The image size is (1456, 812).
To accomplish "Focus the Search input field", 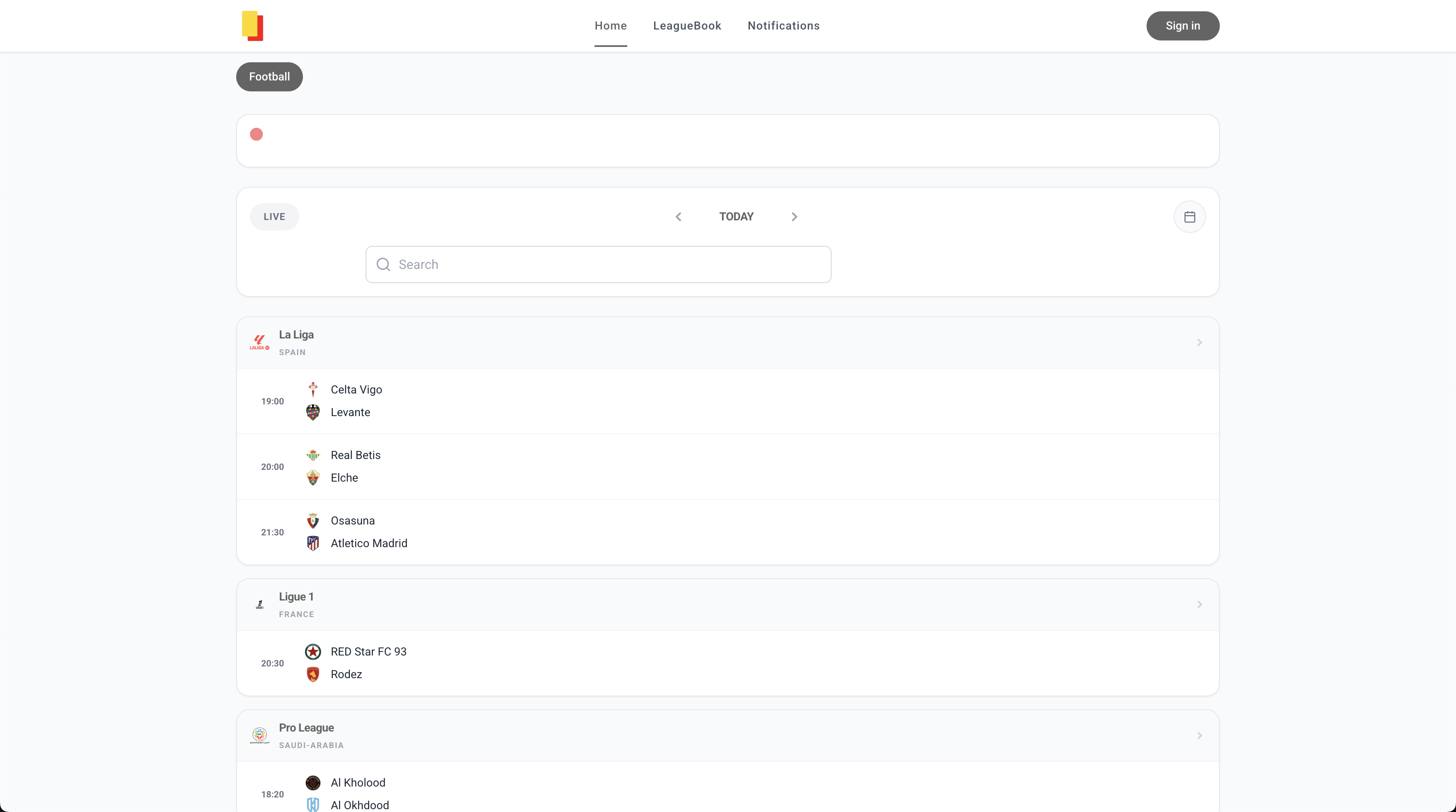I will (598, 264).
